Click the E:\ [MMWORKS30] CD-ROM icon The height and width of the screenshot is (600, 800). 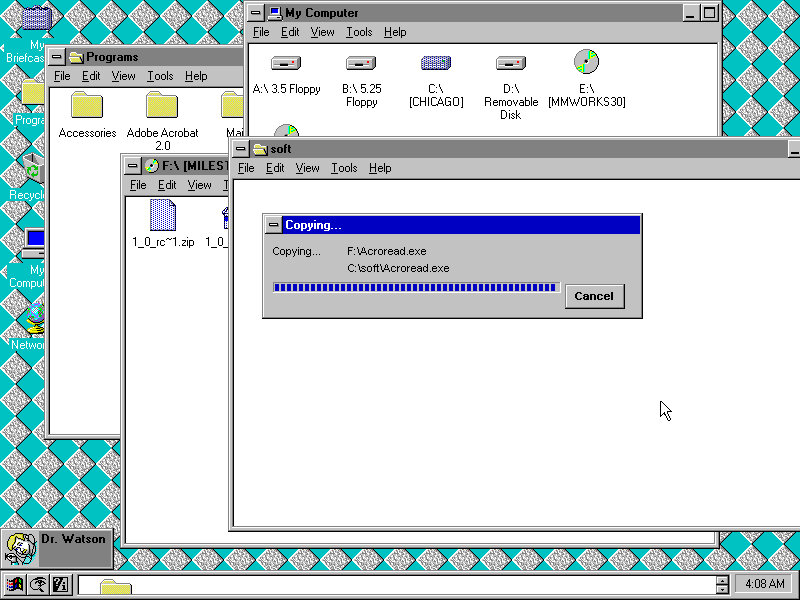tap(587, 63)
